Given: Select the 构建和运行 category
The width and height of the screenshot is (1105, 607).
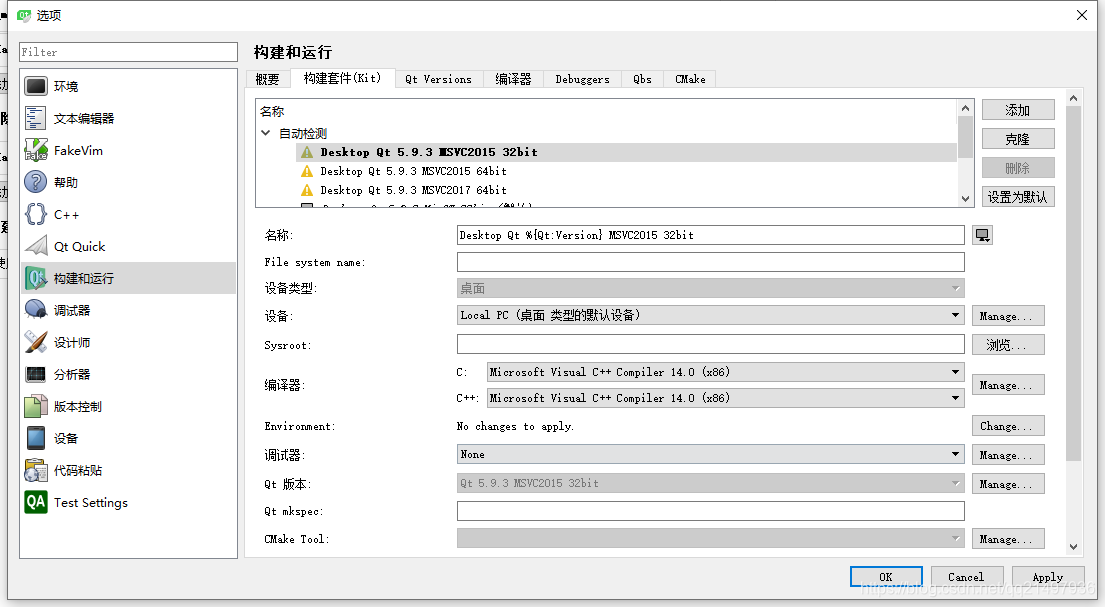Looking at the screenshot, I should pyautogui.click(x=128, y=278).
